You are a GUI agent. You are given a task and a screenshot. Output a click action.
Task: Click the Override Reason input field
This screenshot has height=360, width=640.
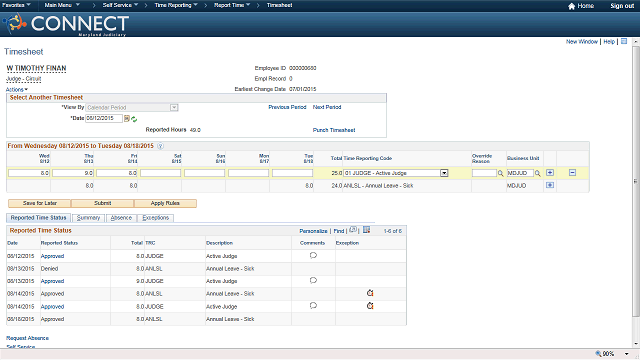coord(484,173)
